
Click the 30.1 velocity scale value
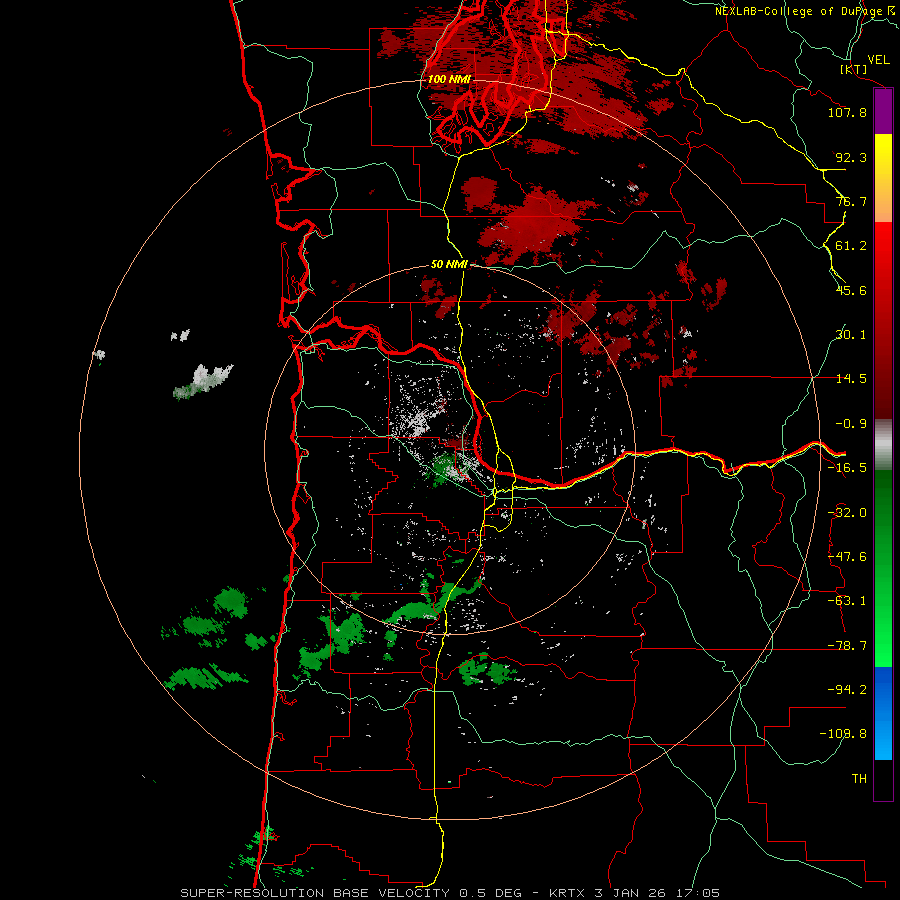pyautogui.click(x=851, y=335)
